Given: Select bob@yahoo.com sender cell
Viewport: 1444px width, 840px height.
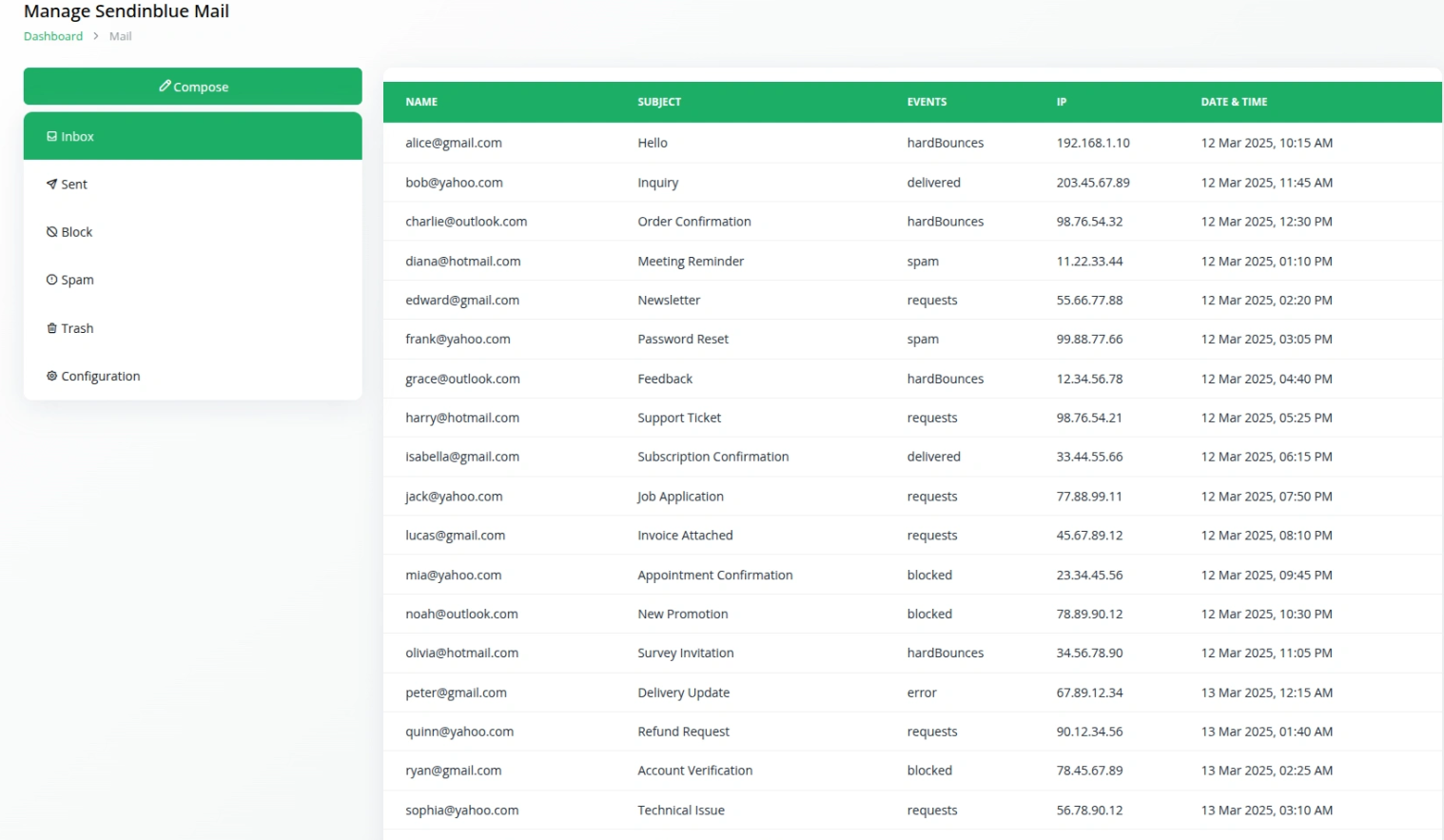Looking at the screenshot, I should coord(454,183).
